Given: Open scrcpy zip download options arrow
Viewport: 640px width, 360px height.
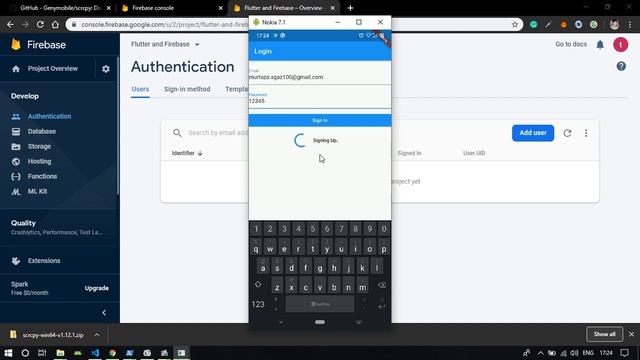Looking at the screenshot, I should [97, 335].
